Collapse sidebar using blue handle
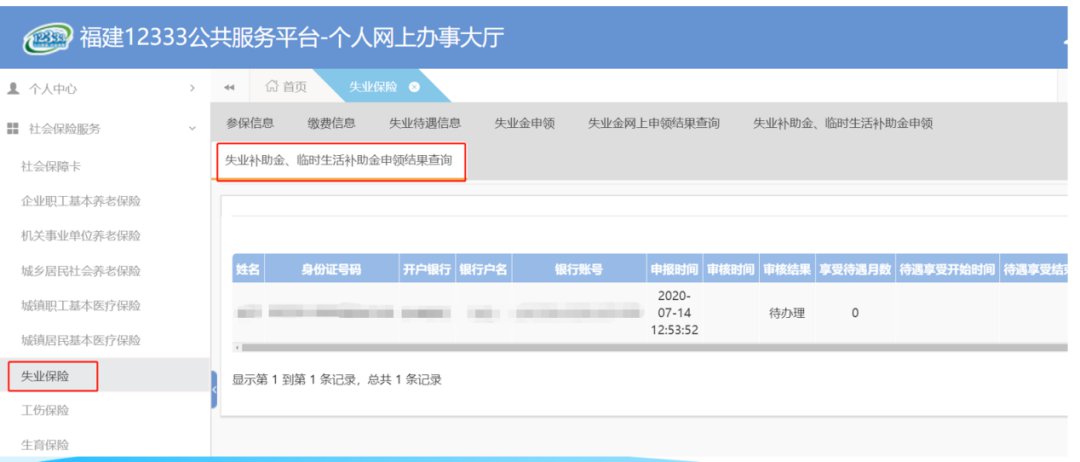 214,389
